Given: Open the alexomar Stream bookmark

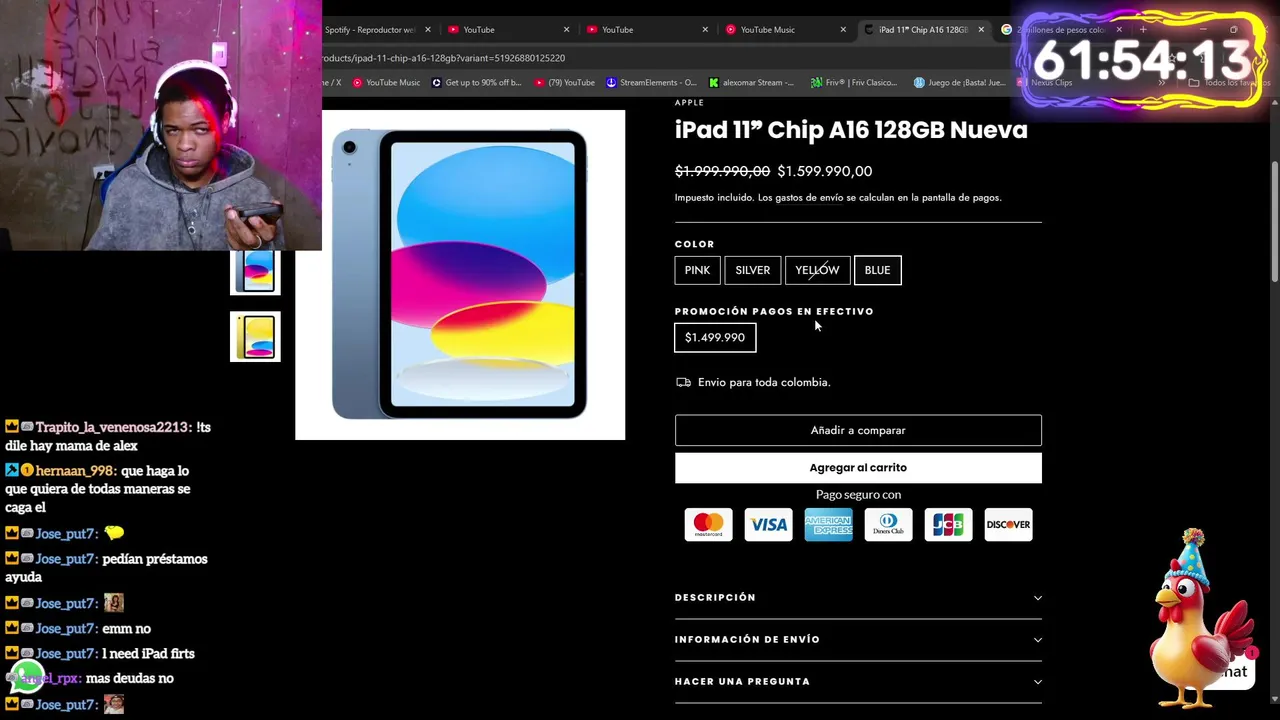Looking at the screenshot, I should (751, 83).
